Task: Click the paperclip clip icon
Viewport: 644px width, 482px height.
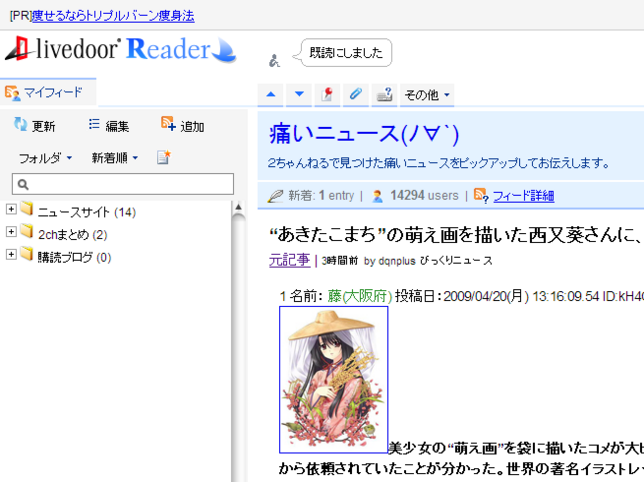Action: tap(356, 94)
